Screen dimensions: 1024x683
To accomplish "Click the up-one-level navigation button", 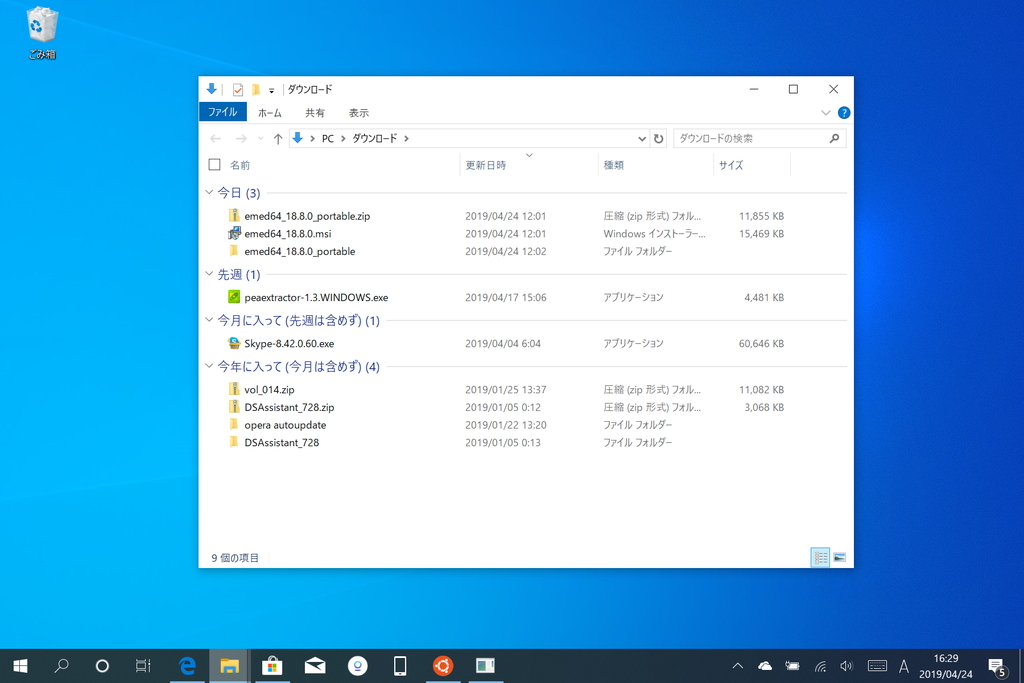I will pyautogui.click(x=278, y=138).
